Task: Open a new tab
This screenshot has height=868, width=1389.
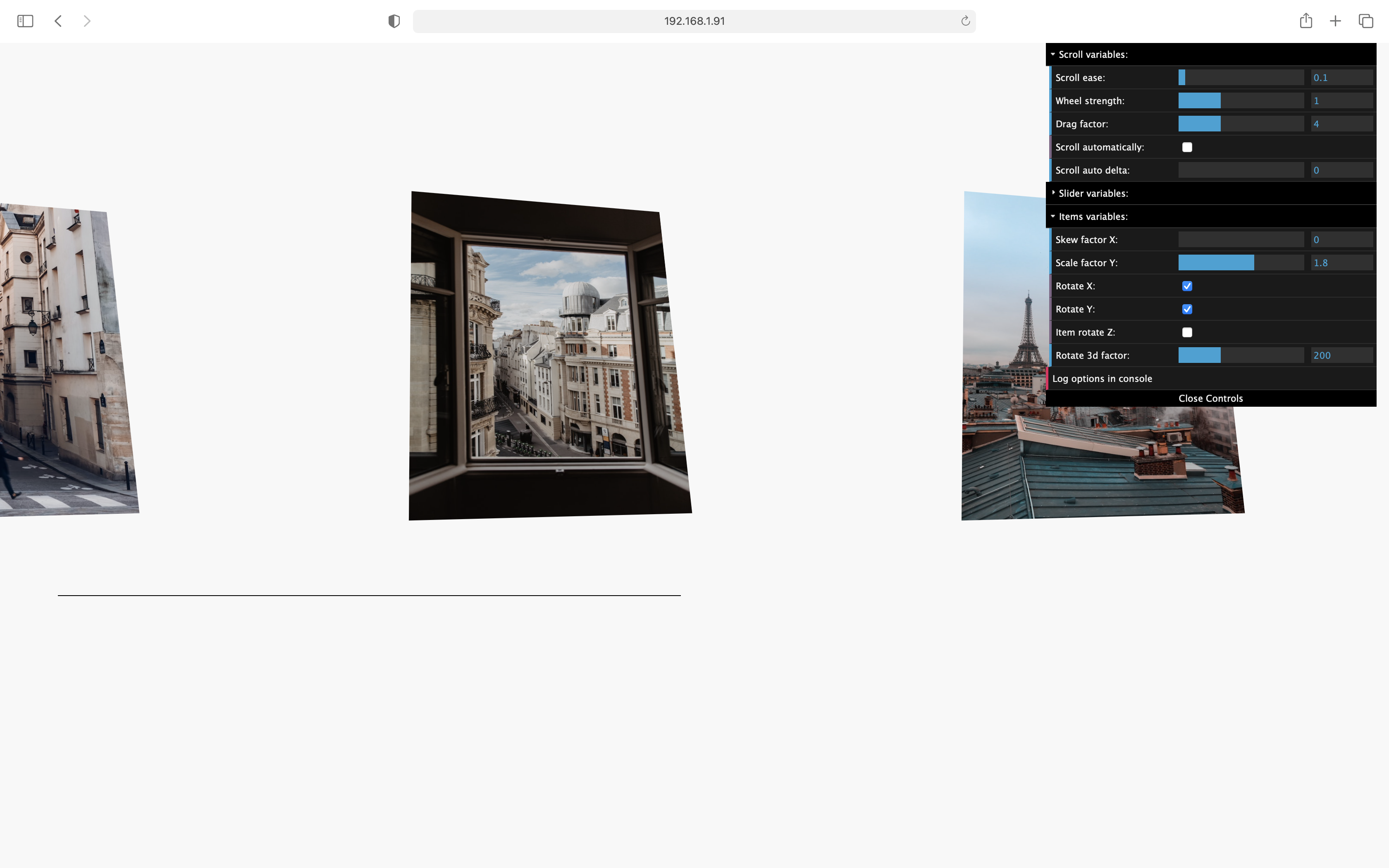Action: click(1336, 21)
